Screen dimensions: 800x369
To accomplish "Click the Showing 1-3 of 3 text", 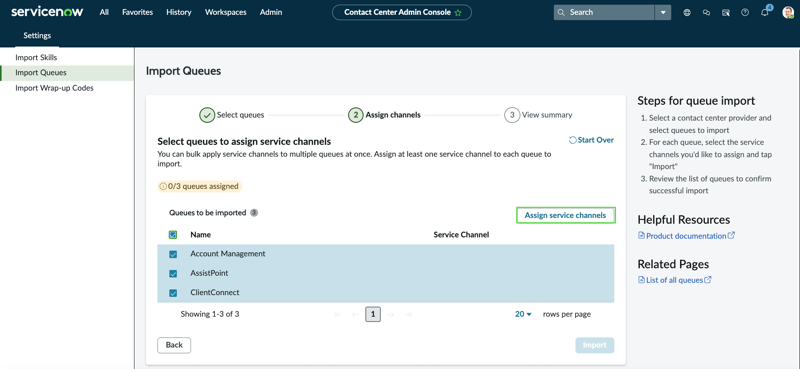I will click(210, 314).
